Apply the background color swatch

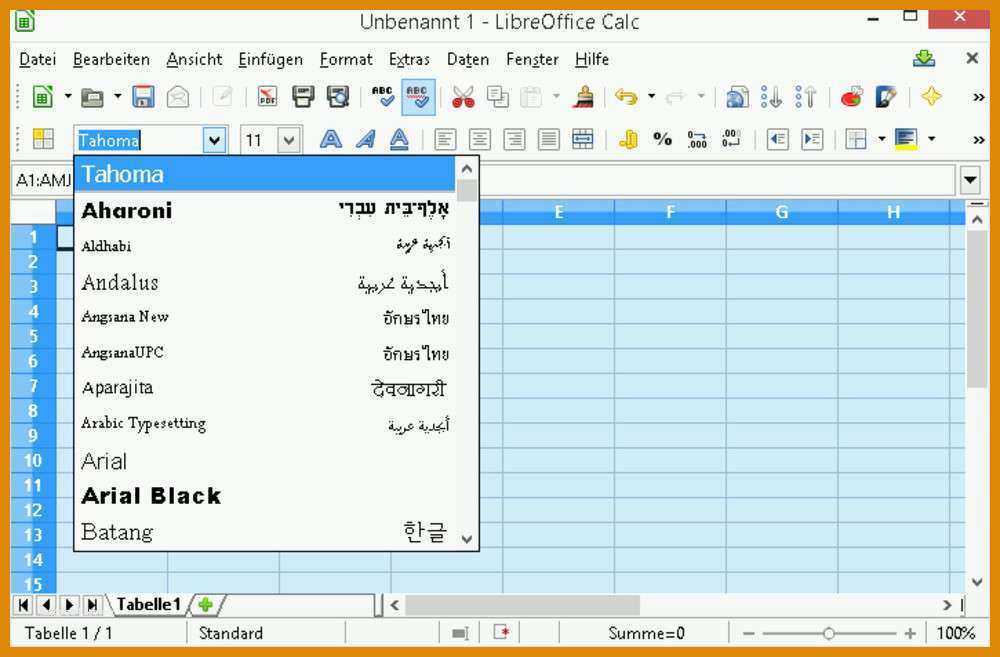pyautogui.click(x=906, y=139)
